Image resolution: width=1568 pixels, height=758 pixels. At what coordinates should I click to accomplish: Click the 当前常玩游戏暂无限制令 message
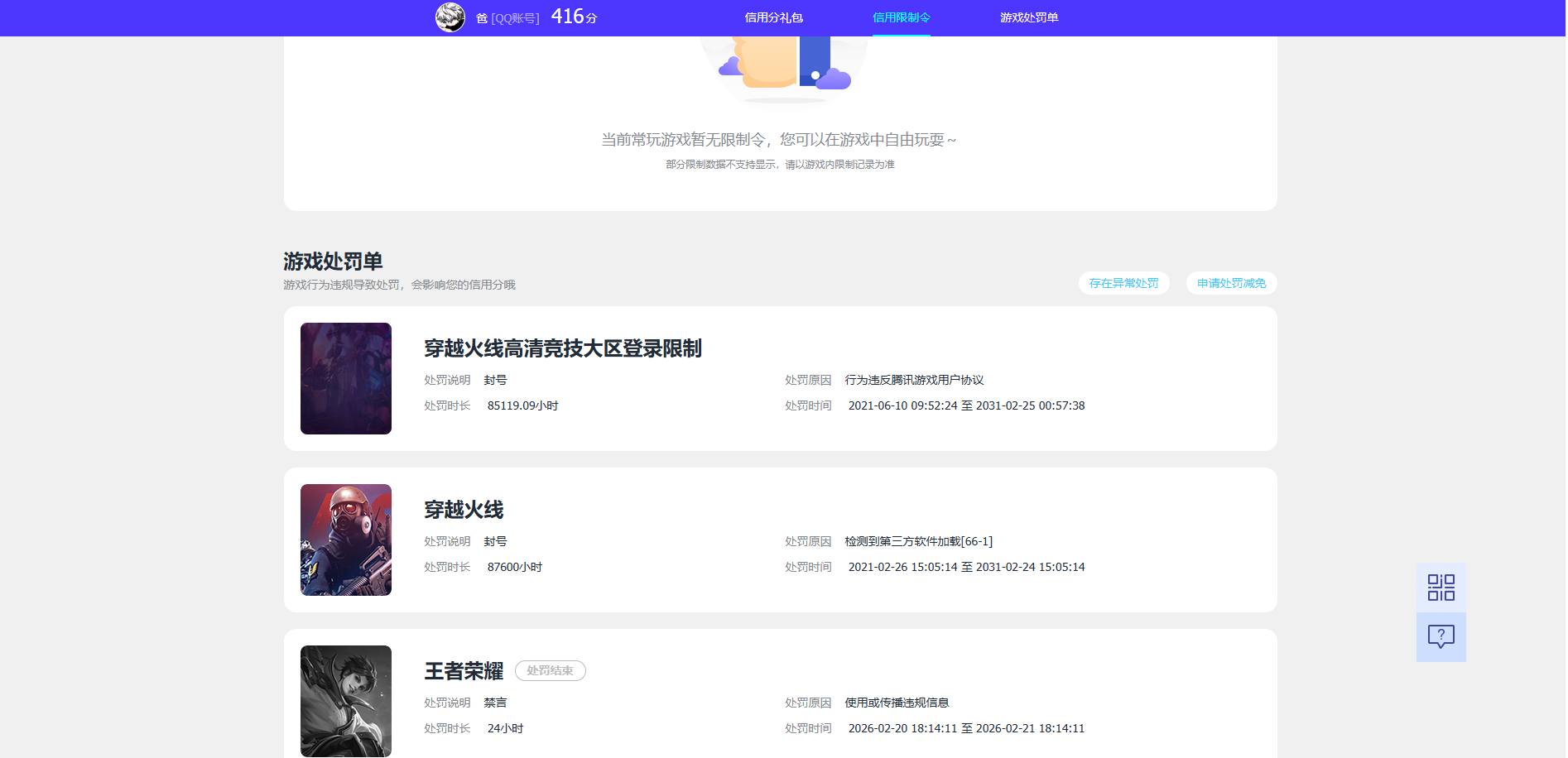(779, 140)
